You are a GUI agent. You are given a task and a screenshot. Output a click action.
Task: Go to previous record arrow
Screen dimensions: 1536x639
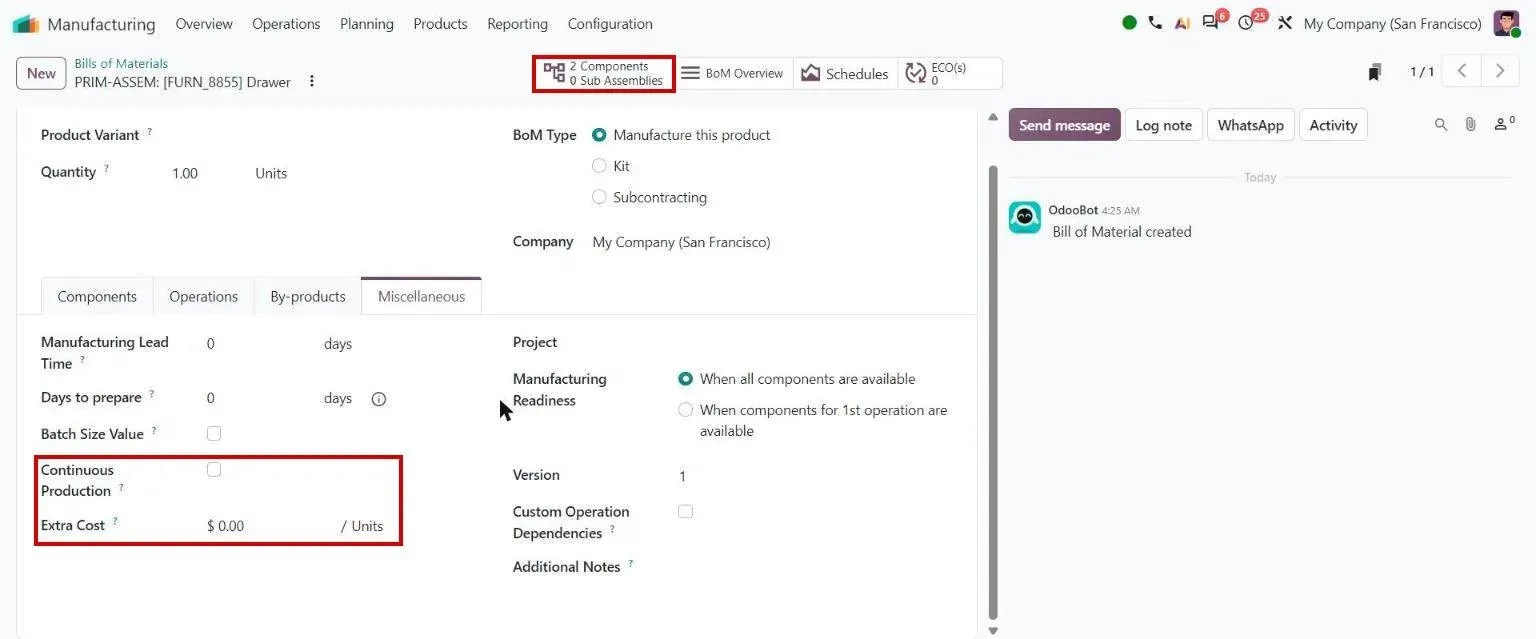[x=1462, y=71]
